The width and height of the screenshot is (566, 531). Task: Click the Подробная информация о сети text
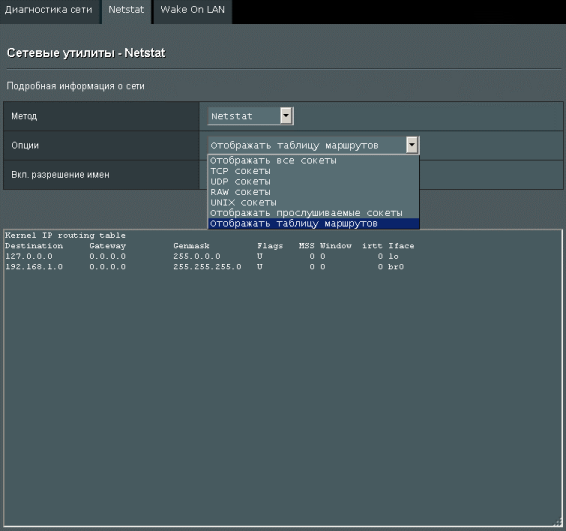75,86
